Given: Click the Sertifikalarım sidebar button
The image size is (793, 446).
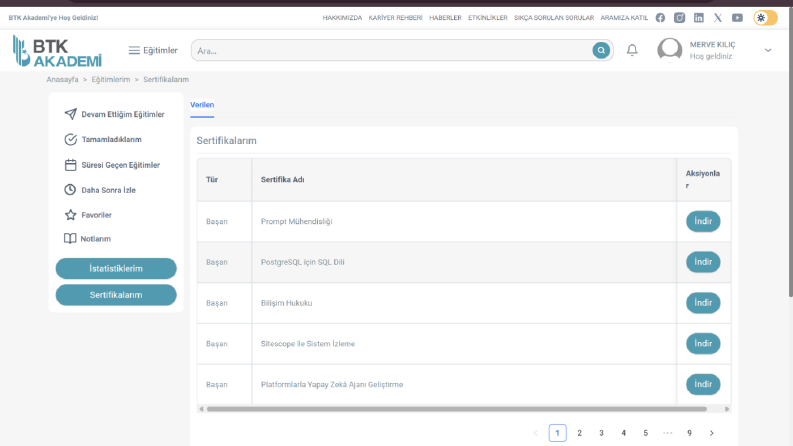Looking at the screenshot, I should point(116,295).
